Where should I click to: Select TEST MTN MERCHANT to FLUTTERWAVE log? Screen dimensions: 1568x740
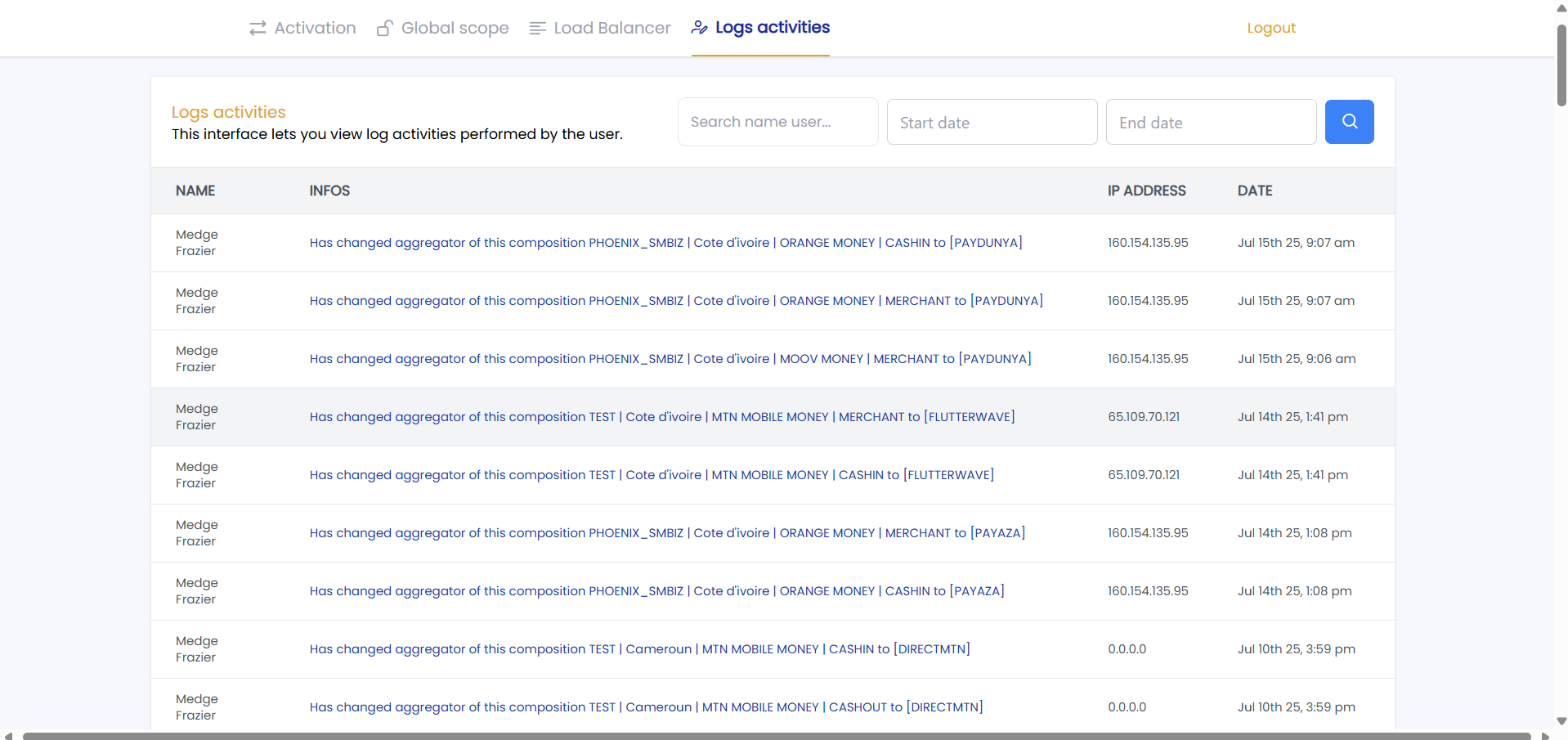click(x=661, y=417)
